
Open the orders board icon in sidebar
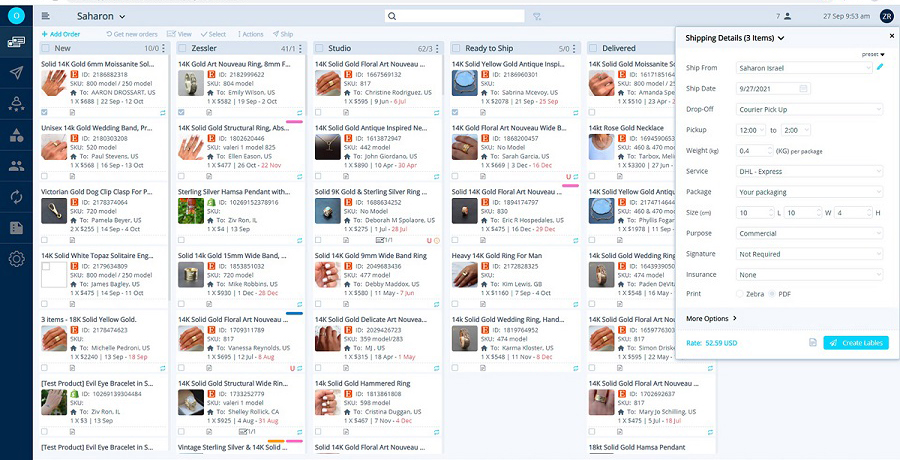tap(16, 41)
